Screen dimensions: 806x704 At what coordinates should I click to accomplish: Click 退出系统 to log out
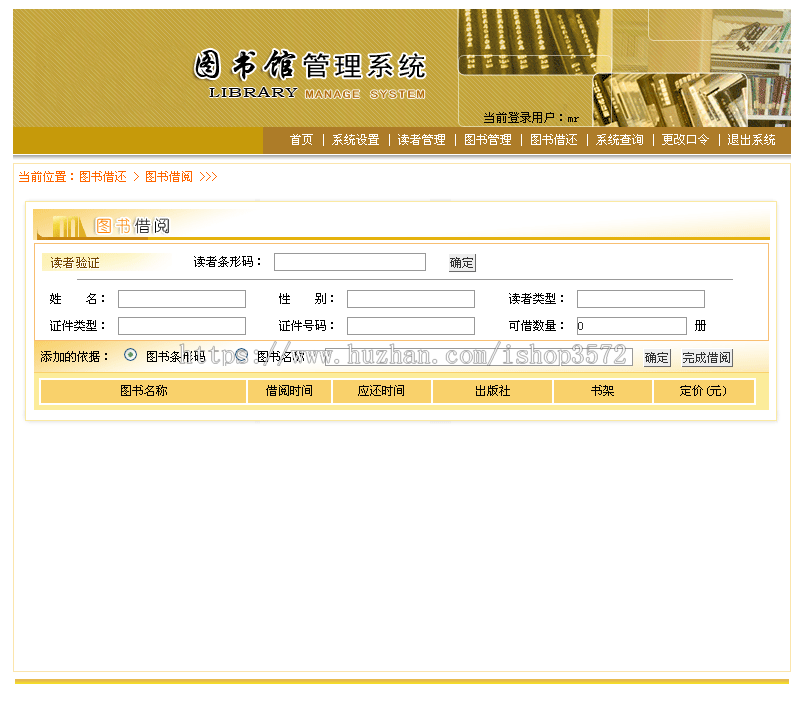751,140
